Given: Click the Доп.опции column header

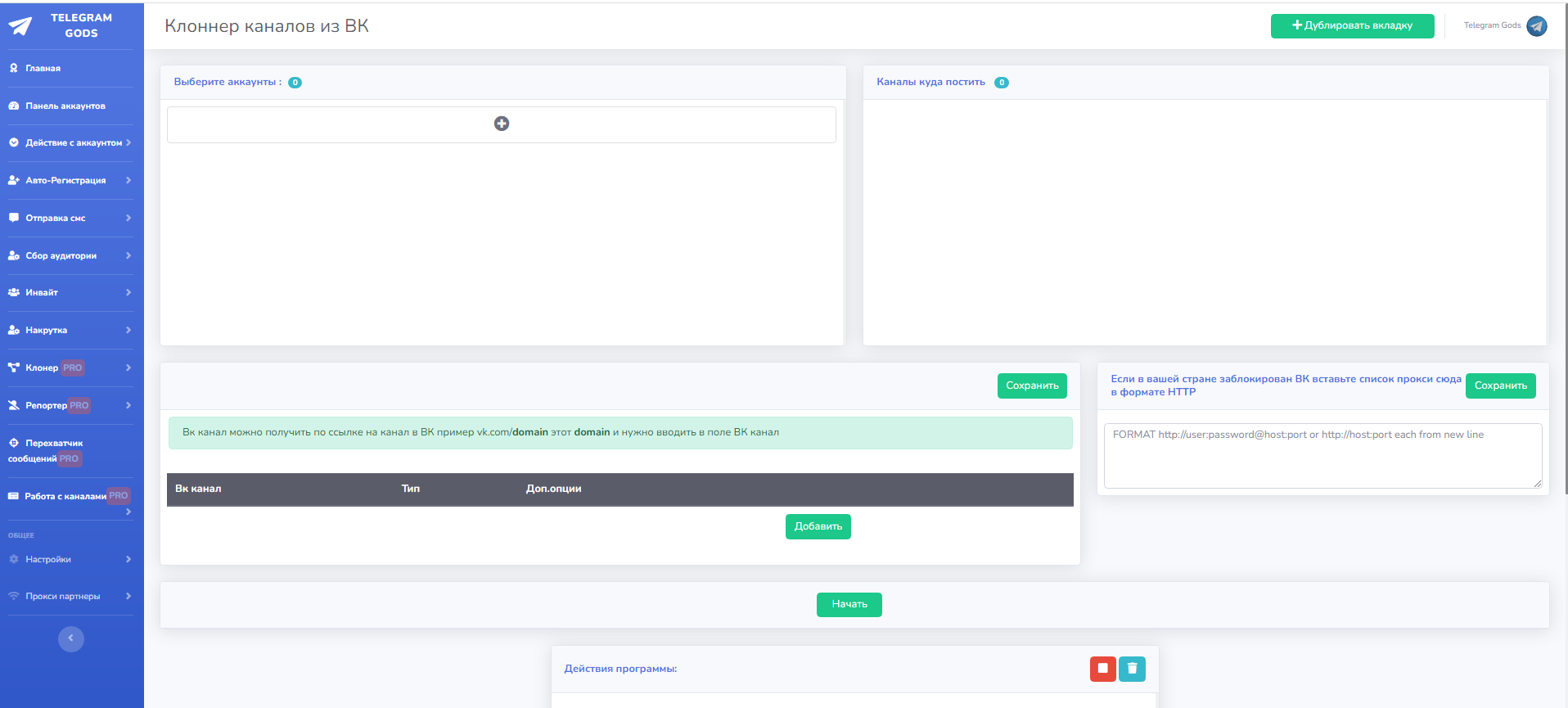Looking at the screenshot, I should (554, 489).
